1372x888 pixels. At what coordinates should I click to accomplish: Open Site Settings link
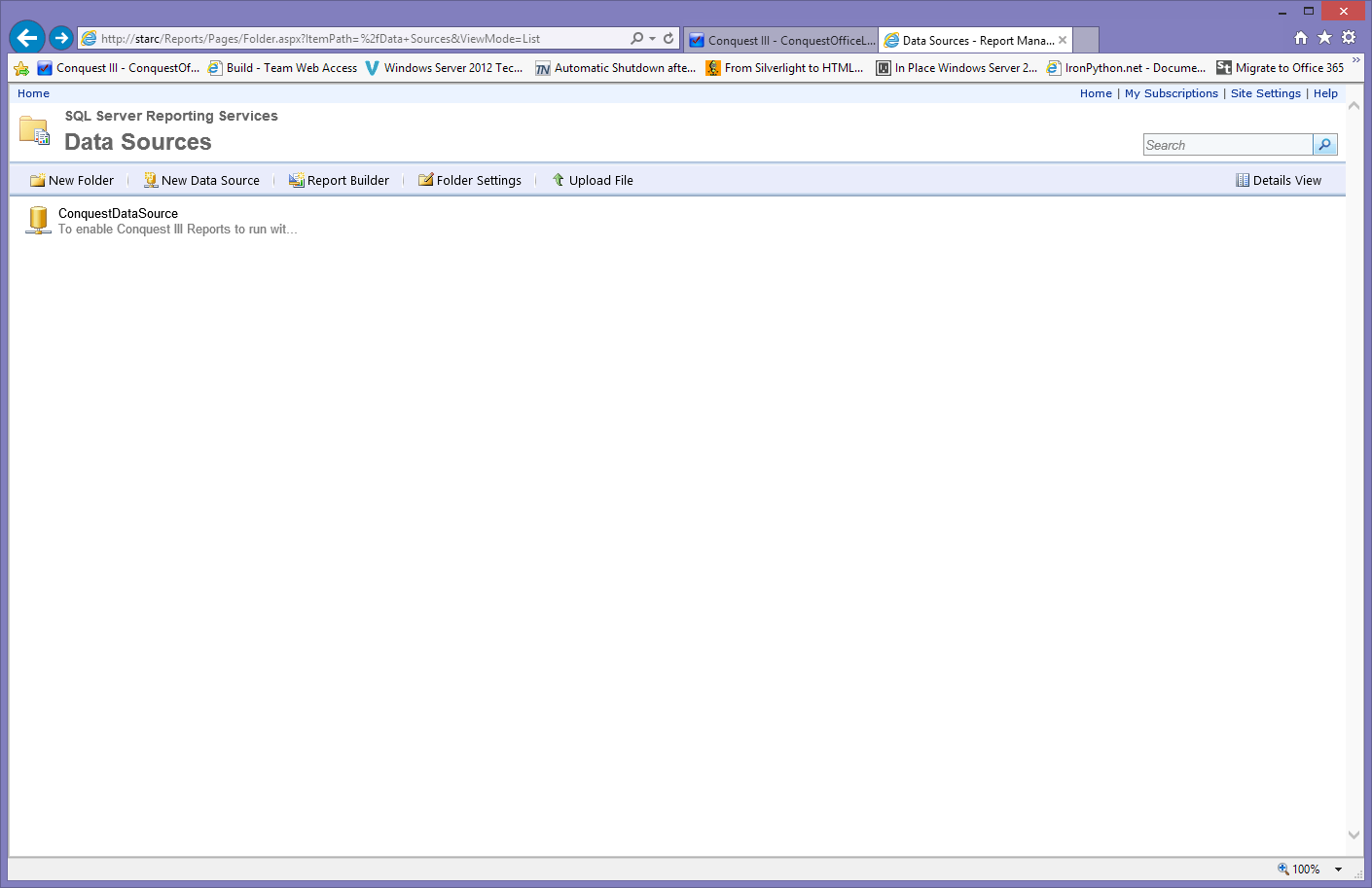tap(1266, 93)
